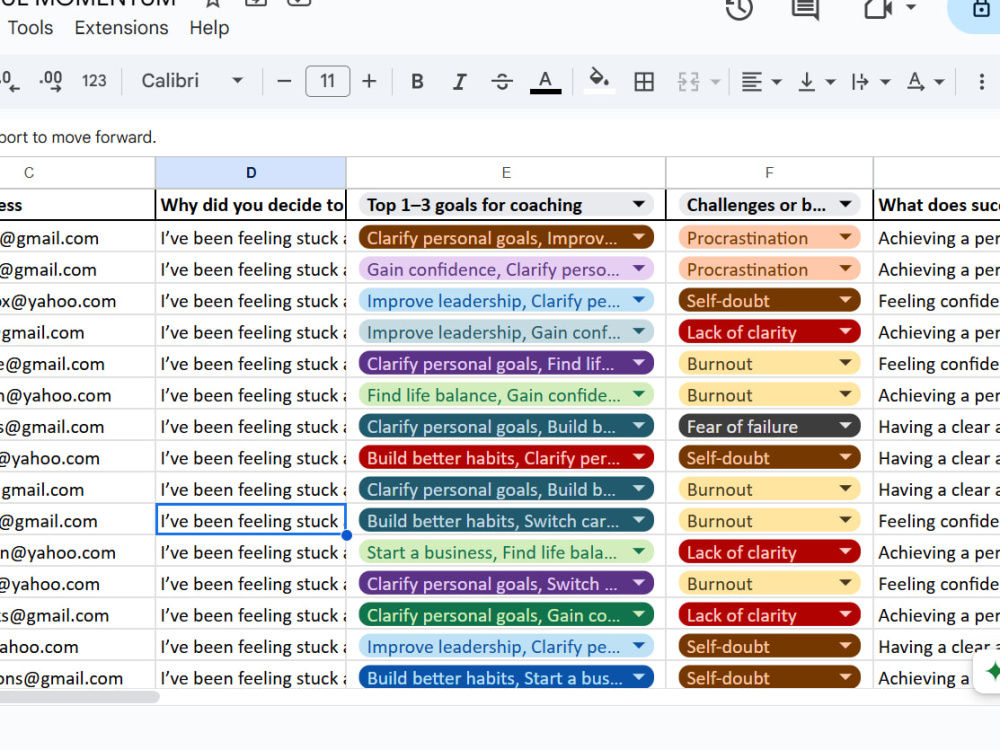This screenshot has height=750, width=1000.
Task: Open the horizontal align menu
Action: (x=761, y=82)
